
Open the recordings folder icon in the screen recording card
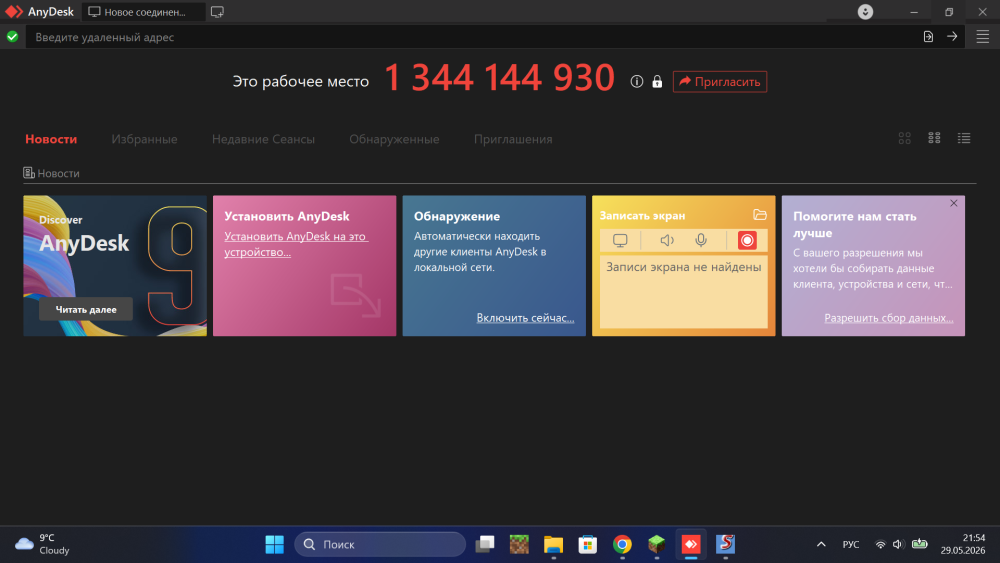(x=760, y=215)
